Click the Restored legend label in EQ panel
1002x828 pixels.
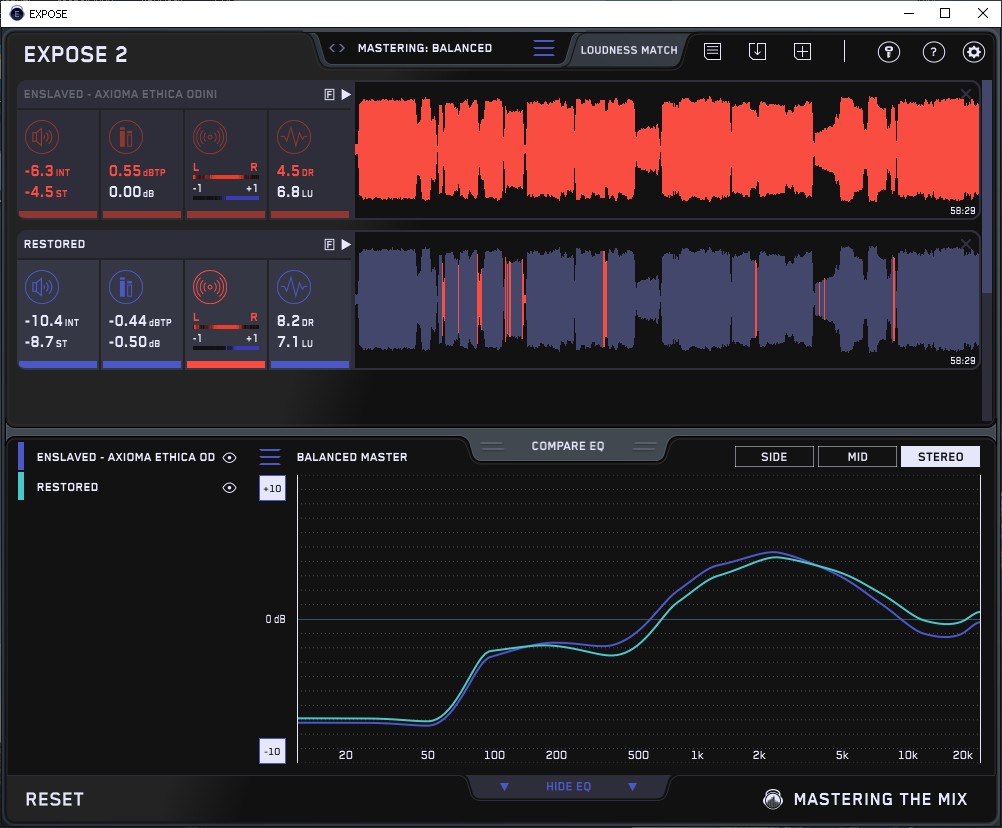(68, 487)
